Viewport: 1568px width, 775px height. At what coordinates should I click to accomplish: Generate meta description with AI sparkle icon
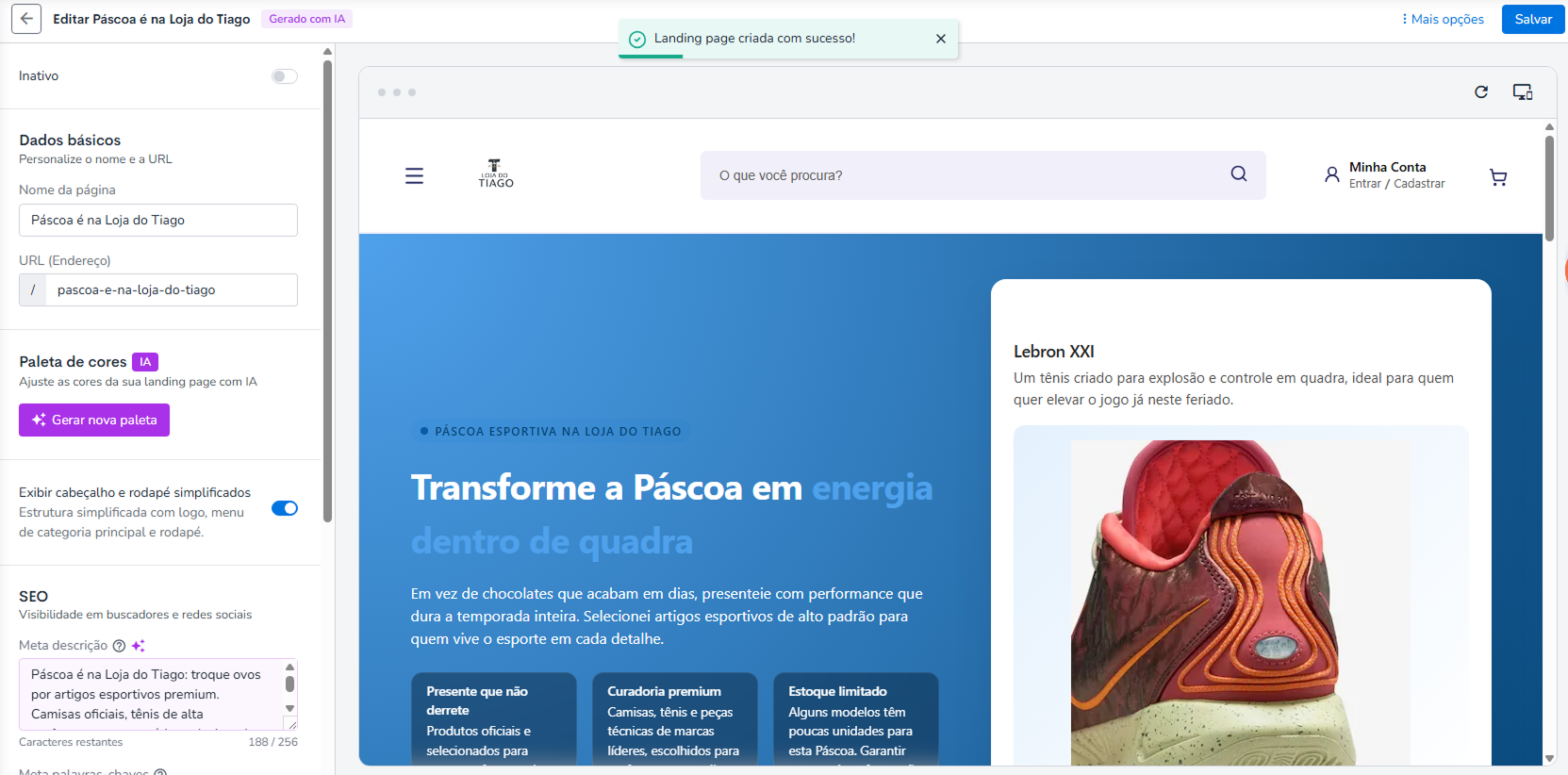tap(139, 646)
